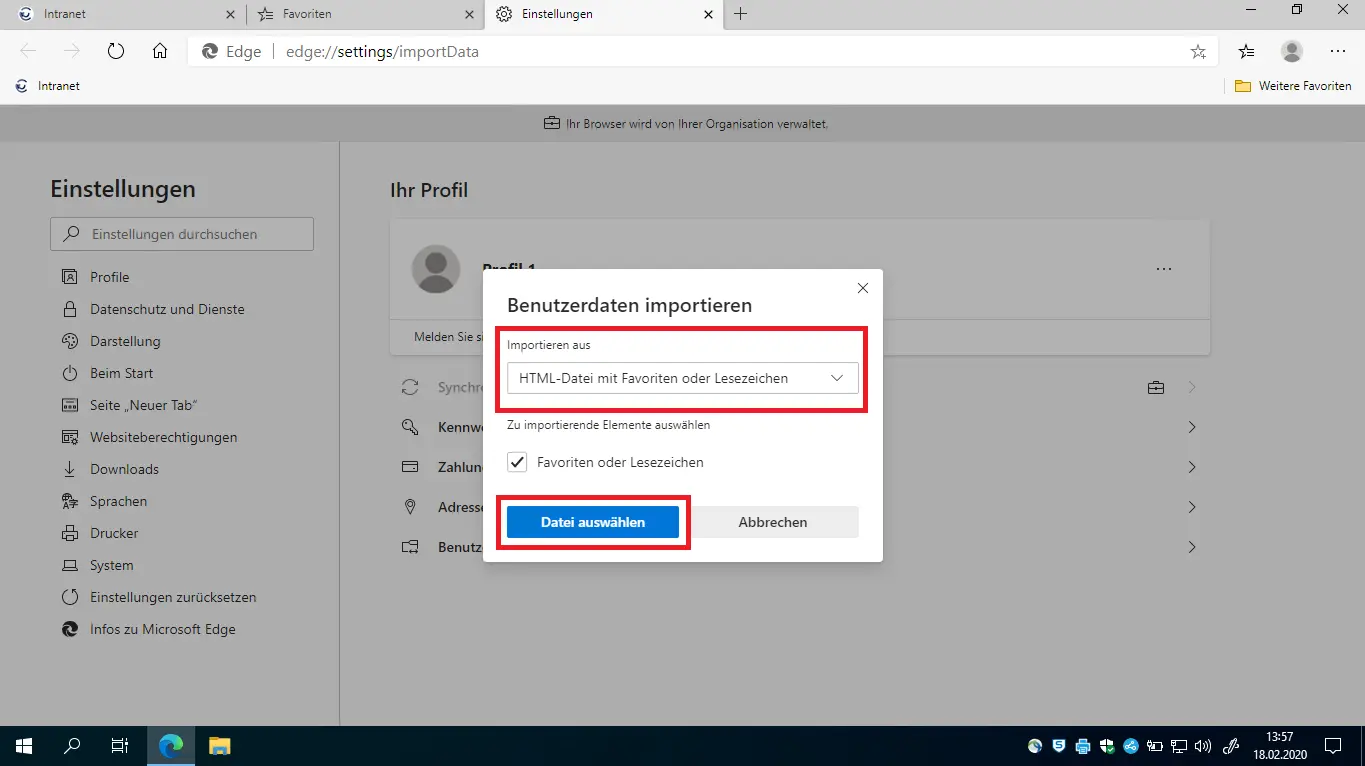The width and height of the screenshot is (1365, 766).
Task: Open the Favorites list toolbar icon
Action: click(x=1246, y=51)
